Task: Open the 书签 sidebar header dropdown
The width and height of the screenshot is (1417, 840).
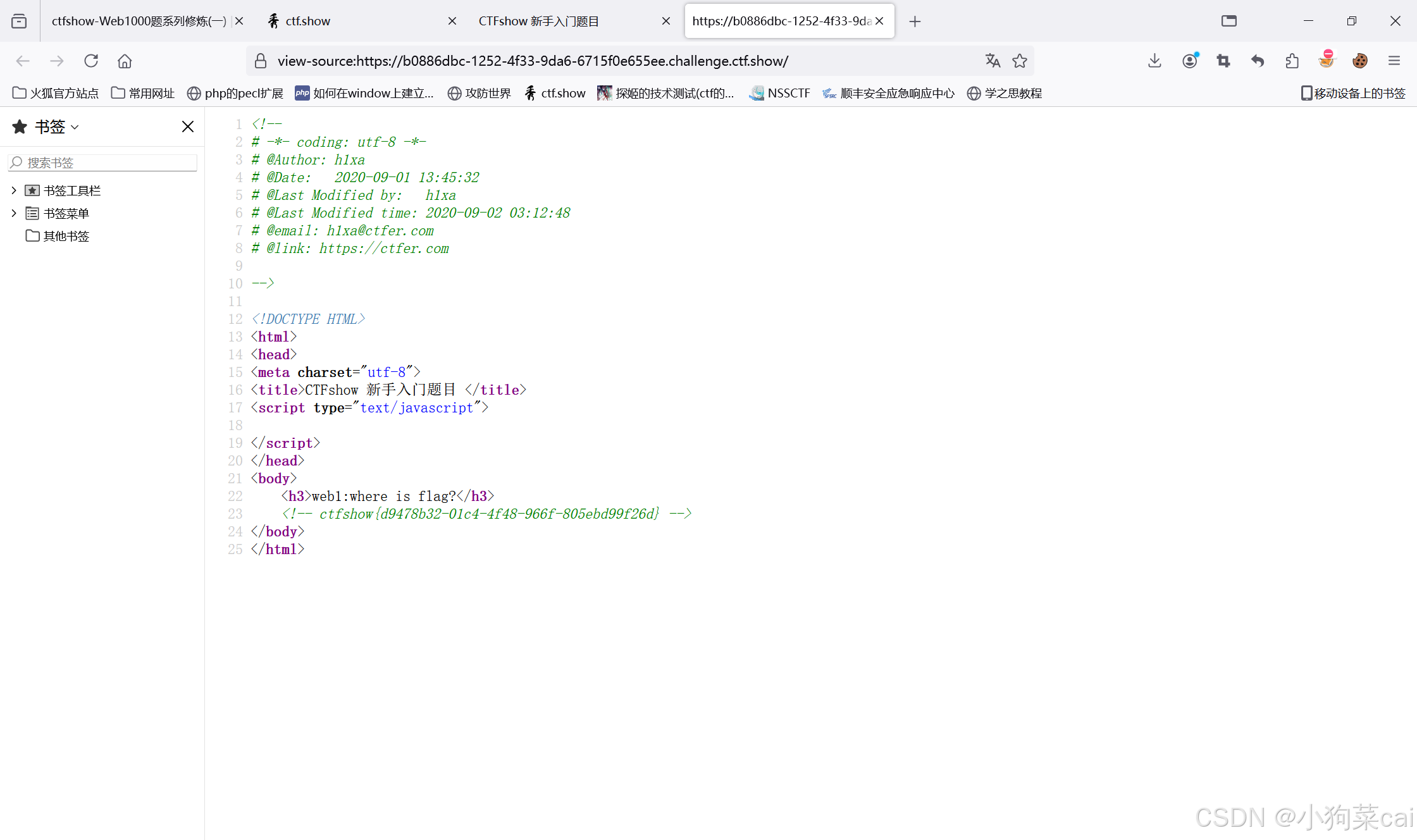Action: [56, 127]
